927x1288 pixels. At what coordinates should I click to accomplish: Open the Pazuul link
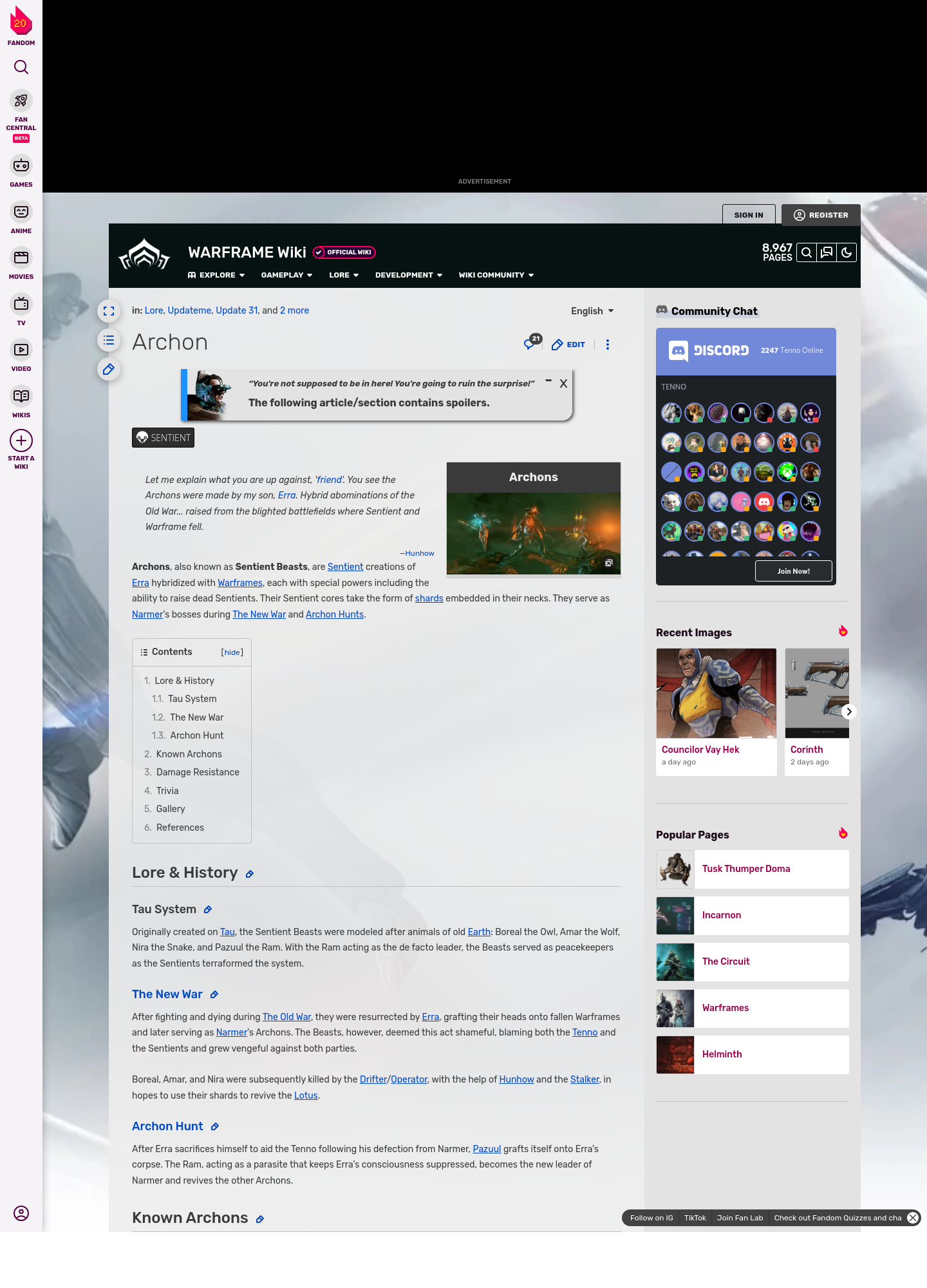[x=487, y=1149]
